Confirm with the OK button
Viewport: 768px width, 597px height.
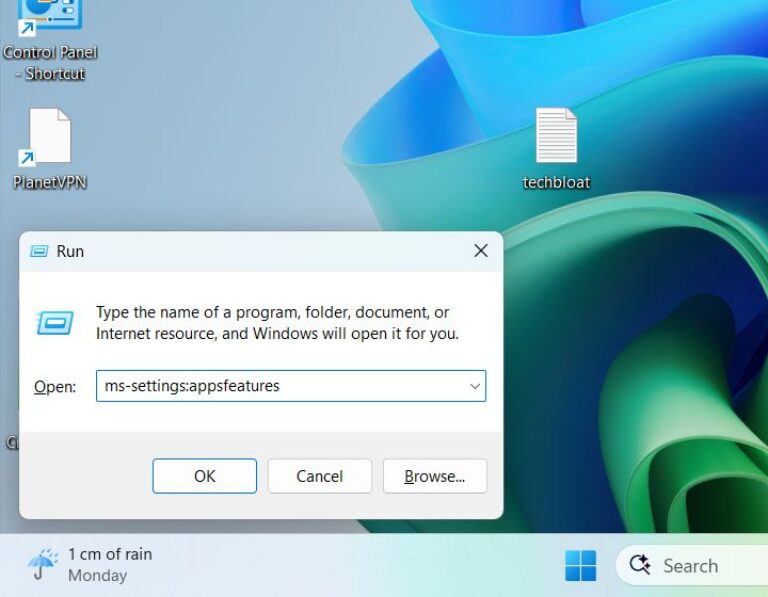coord(204,476)
